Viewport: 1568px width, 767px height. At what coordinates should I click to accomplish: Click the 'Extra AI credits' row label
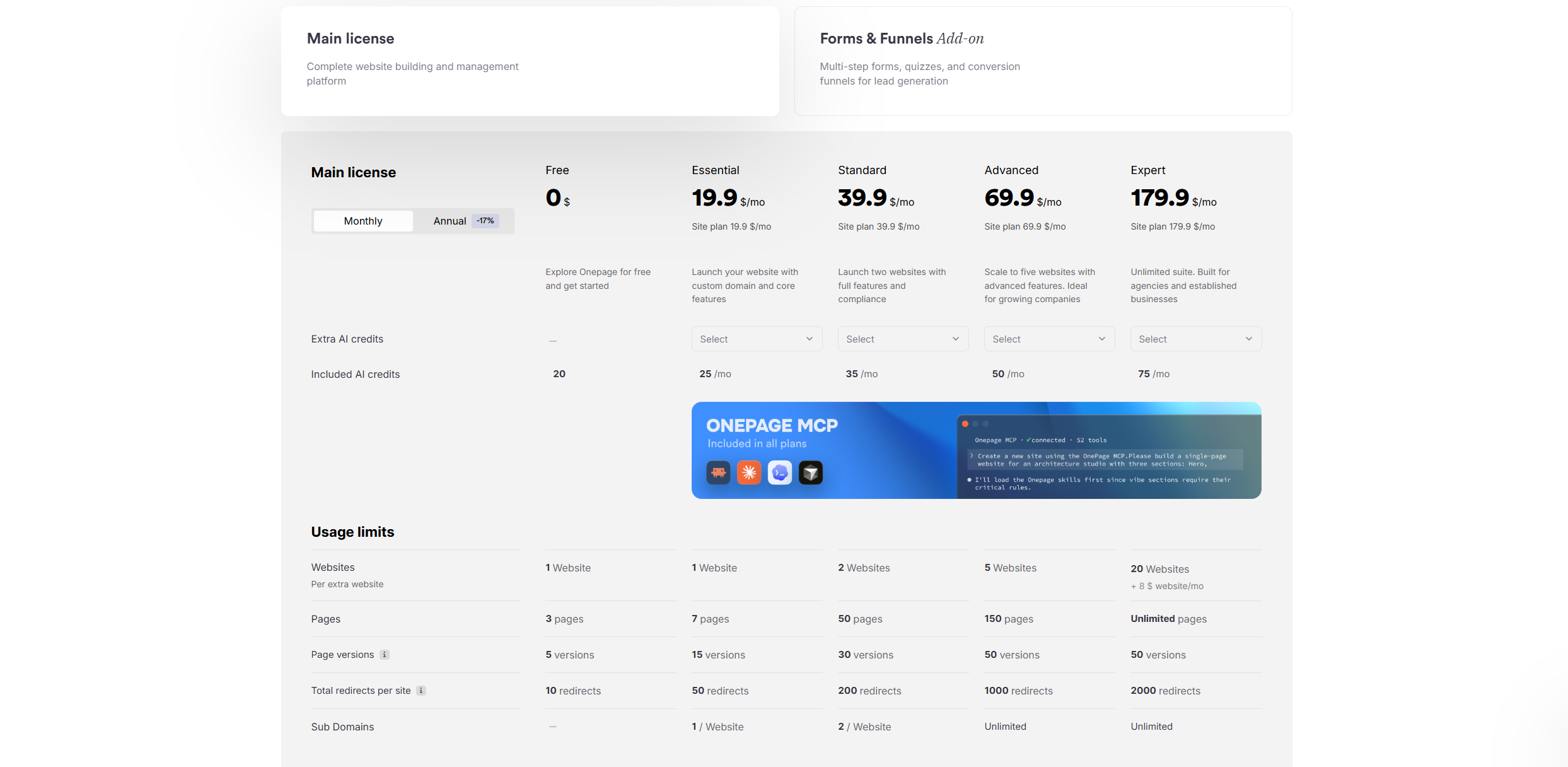(x=347, y=339)
